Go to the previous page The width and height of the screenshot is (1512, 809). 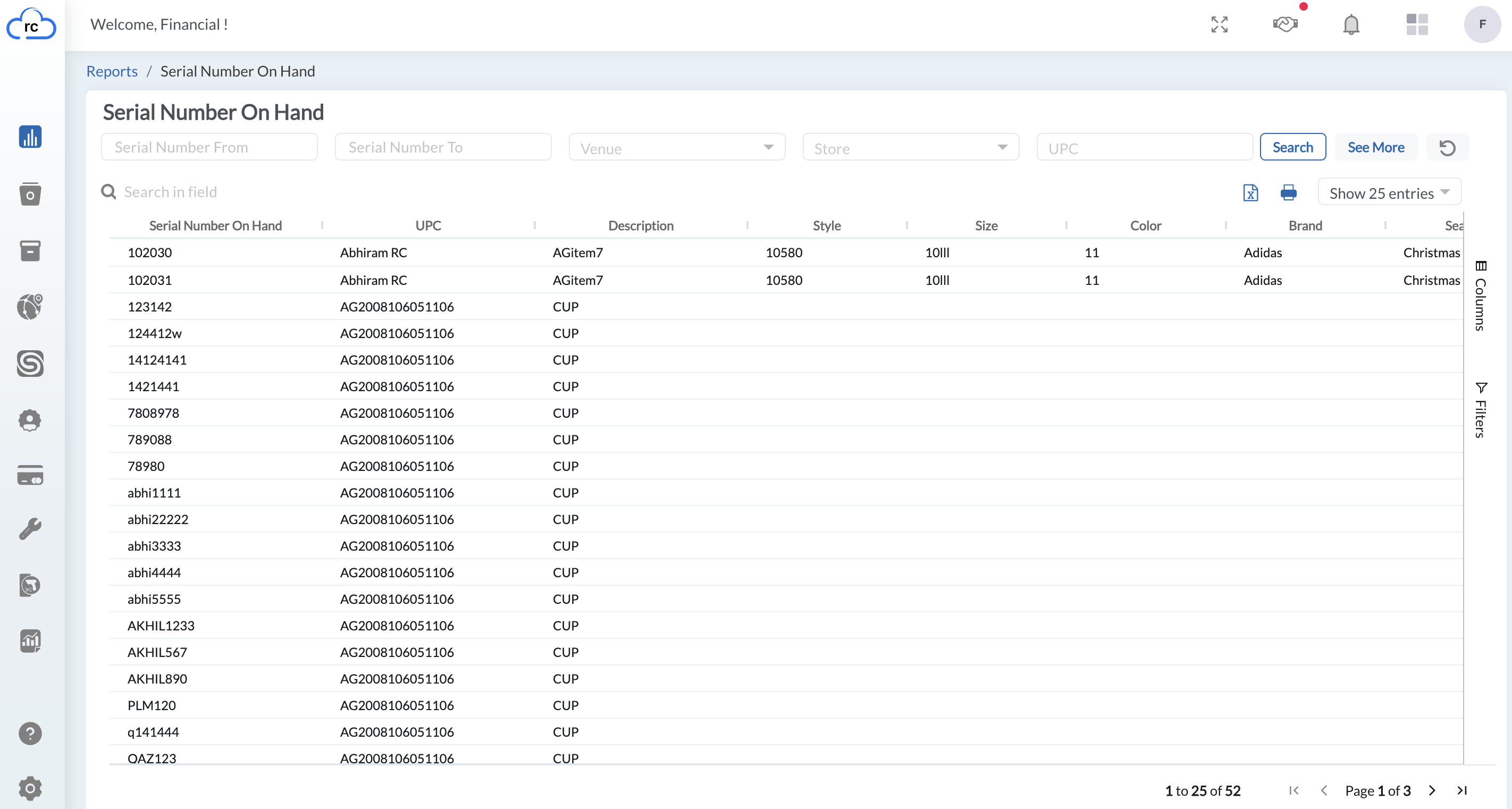[1324, 790]
